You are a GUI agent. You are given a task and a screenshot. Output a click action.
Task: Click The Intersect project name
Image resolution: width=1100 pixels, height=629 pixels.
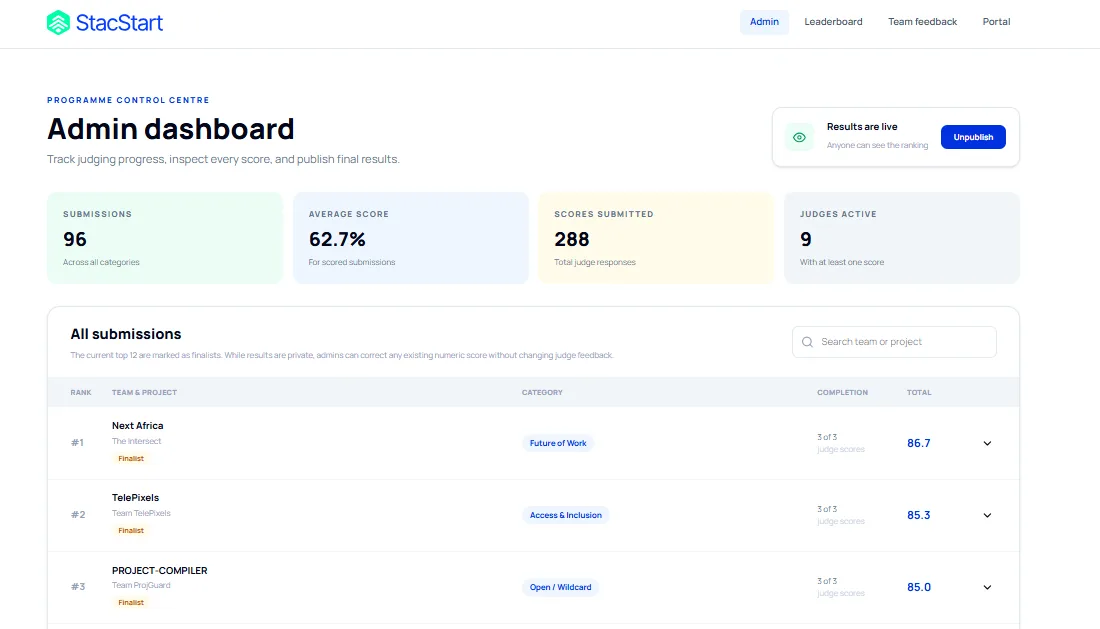tap(136, 441)
